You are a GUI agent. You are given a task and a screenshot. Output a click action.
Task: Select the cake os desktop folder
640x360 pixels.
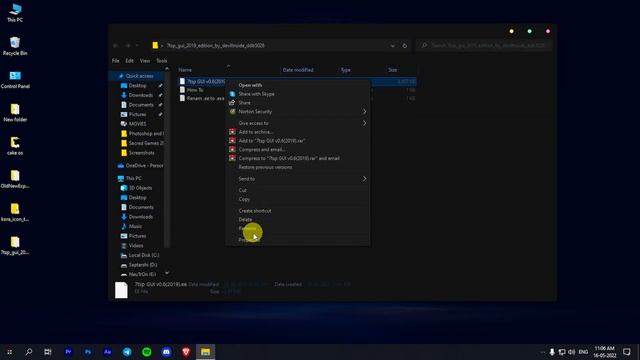click(x=15, y=146)
